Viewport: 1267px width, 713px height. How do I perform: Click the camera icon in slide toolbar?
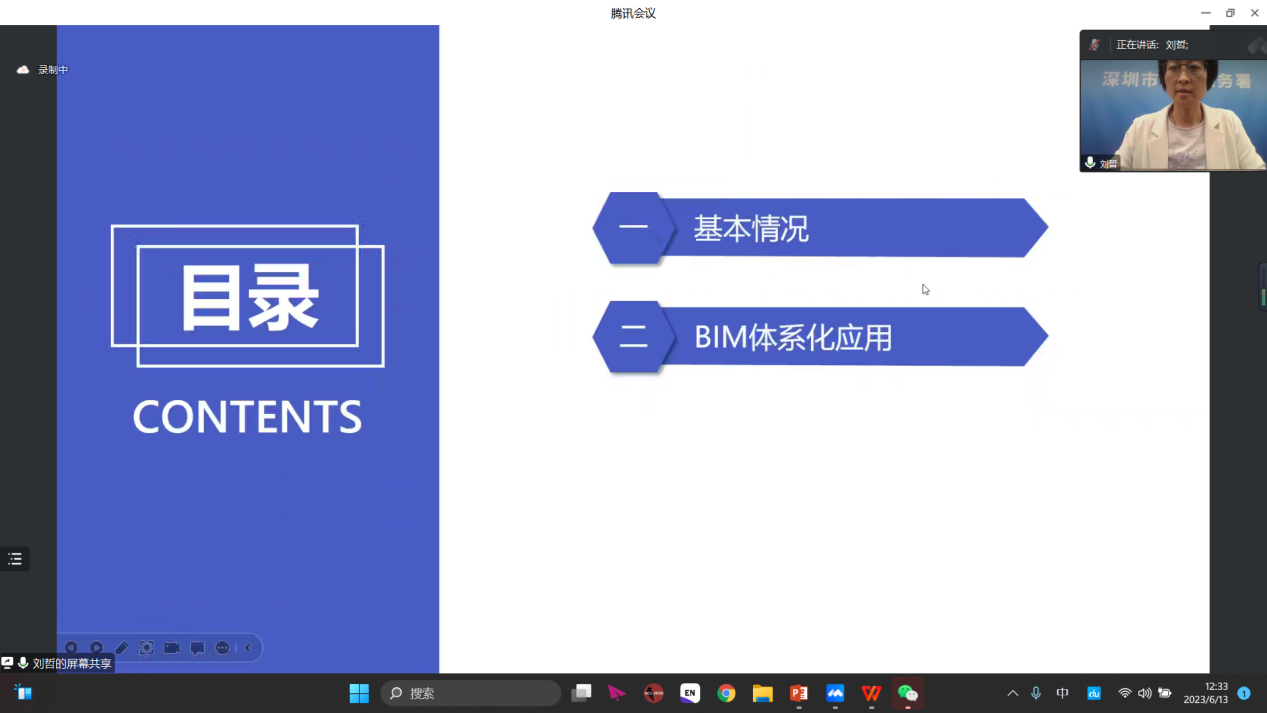click(172, 648)
